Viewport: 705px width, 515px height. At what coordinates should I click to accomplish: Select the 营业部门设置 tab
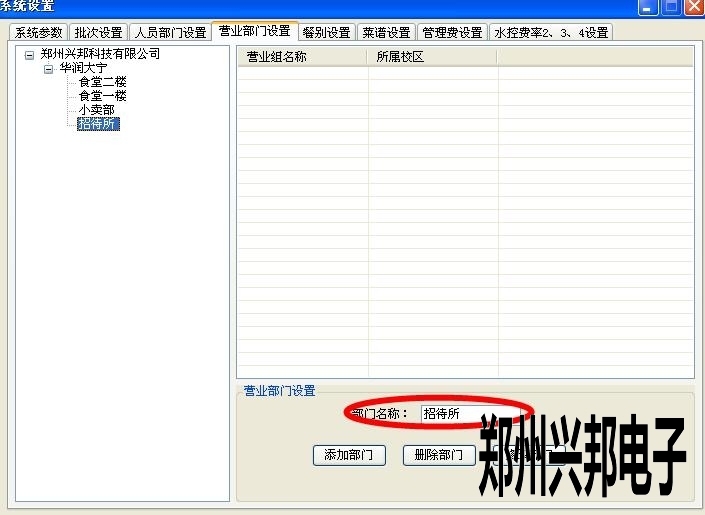tap(254, 31)
